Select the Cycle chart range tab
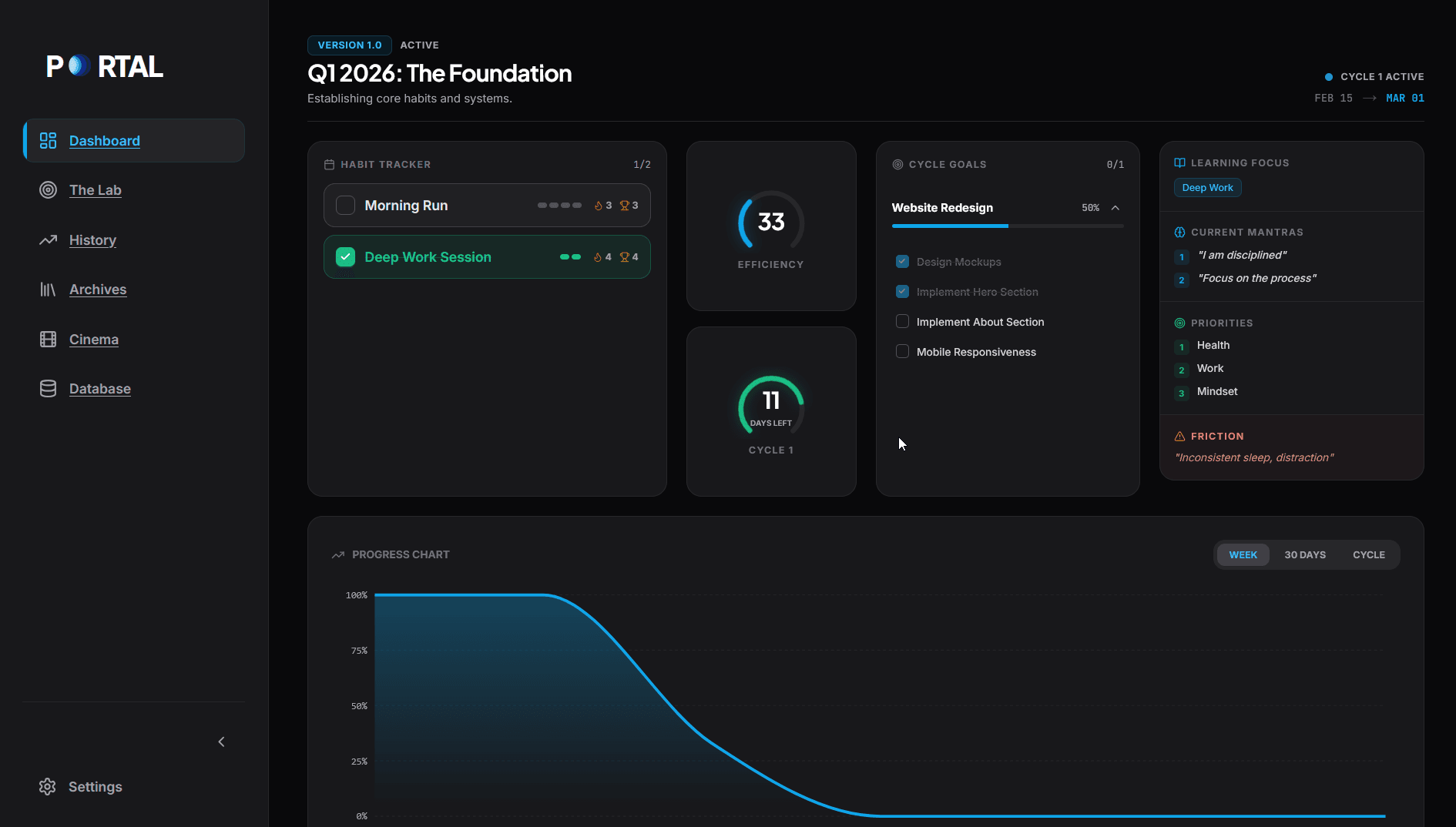Viewport: 1456px width, 827px height. [1368, 555]
